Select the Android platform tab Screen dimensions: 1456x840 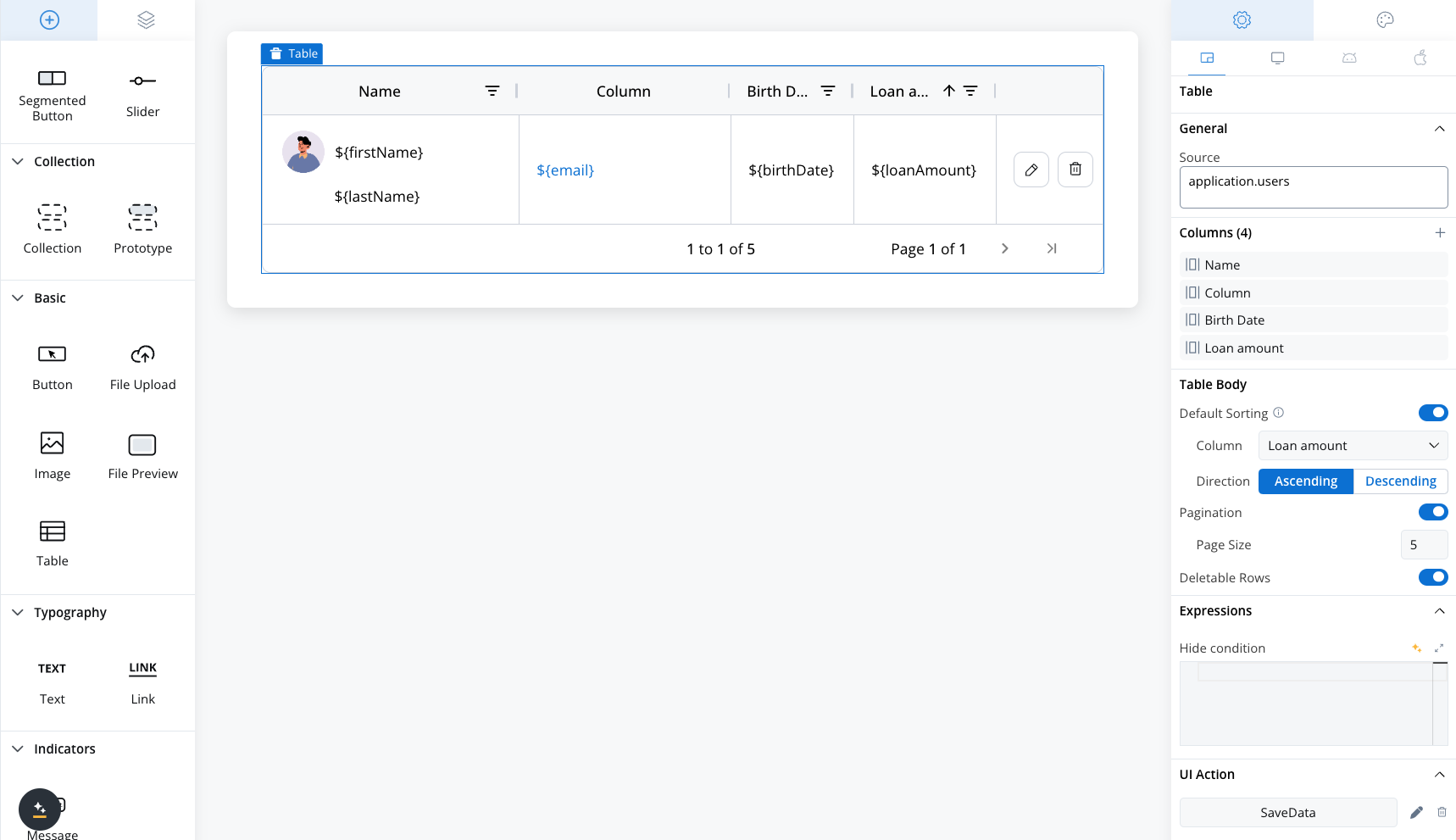(x=1349, y=58)
